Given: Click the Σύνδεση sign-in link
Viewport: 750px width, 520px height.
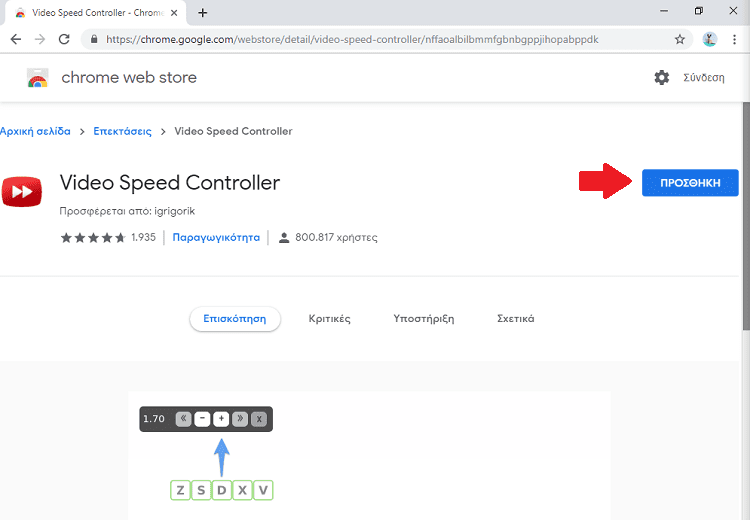Looking at the screenshot, I should click(704, 77).
